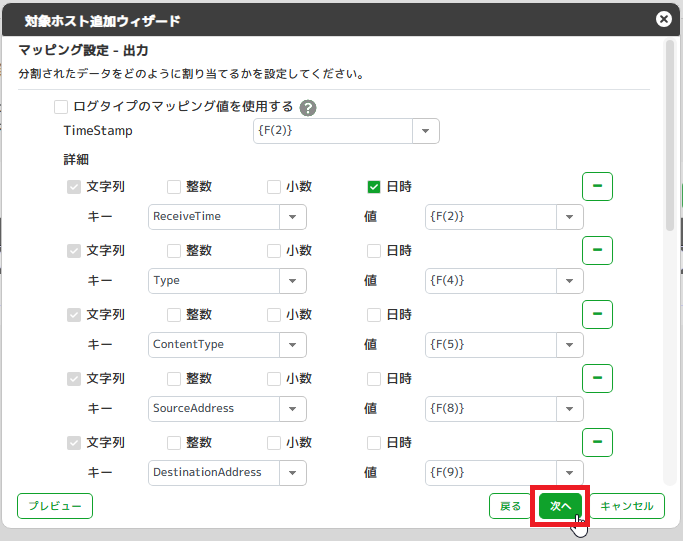683x541 pixels.
Task: Click the プレビュー button
Action: click(55, 506)
